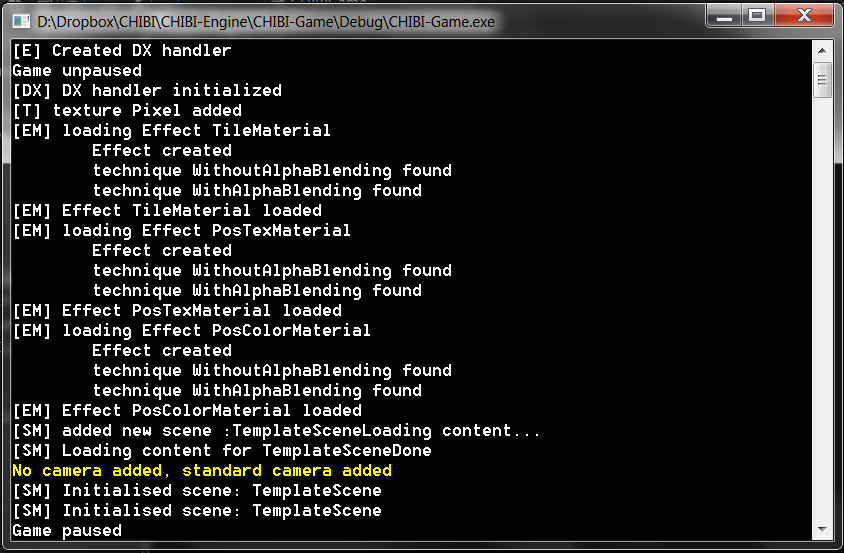Click the empty scrollbar track below the thumb
The width and height of the screenshot is (844, 553).
click(x=822, y=307)
